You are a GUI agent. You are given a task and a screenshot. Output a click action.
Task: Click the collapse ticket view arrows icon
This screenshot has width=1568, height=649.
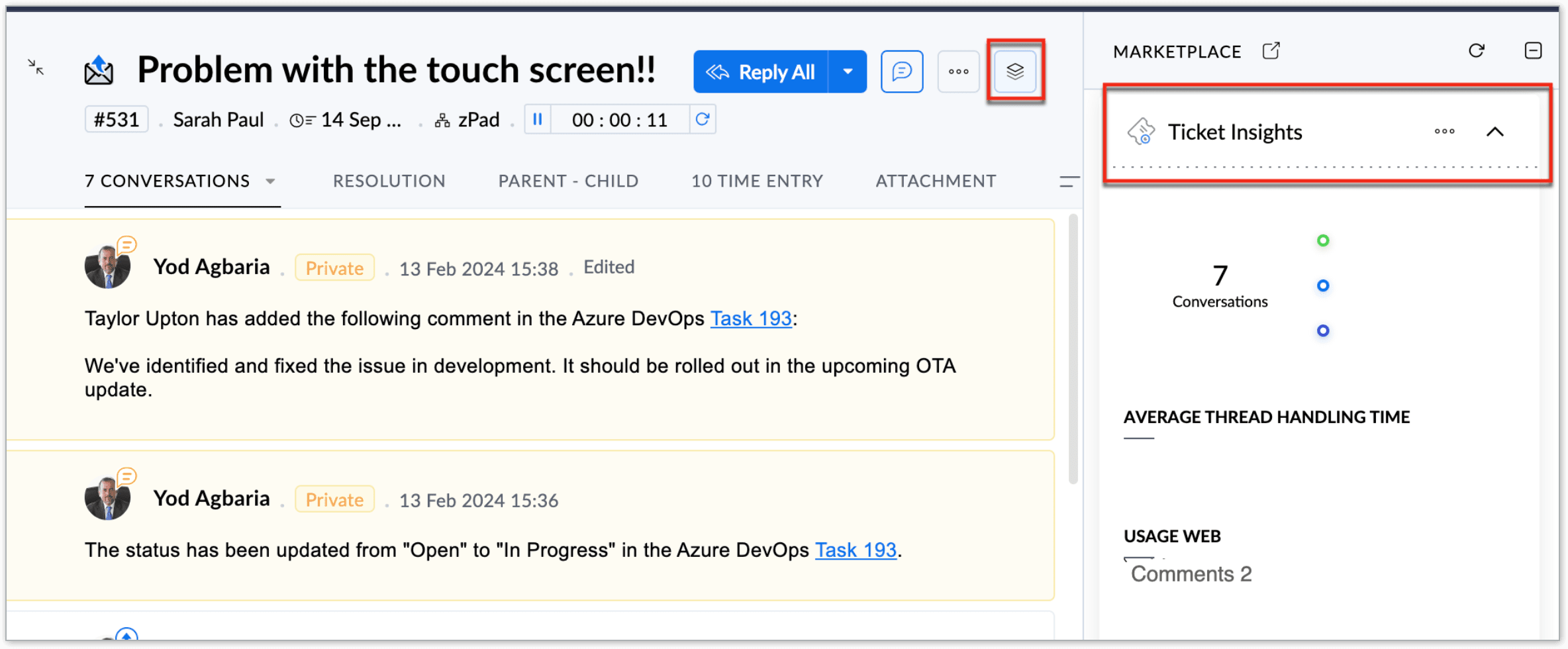[x=36, y=67]
